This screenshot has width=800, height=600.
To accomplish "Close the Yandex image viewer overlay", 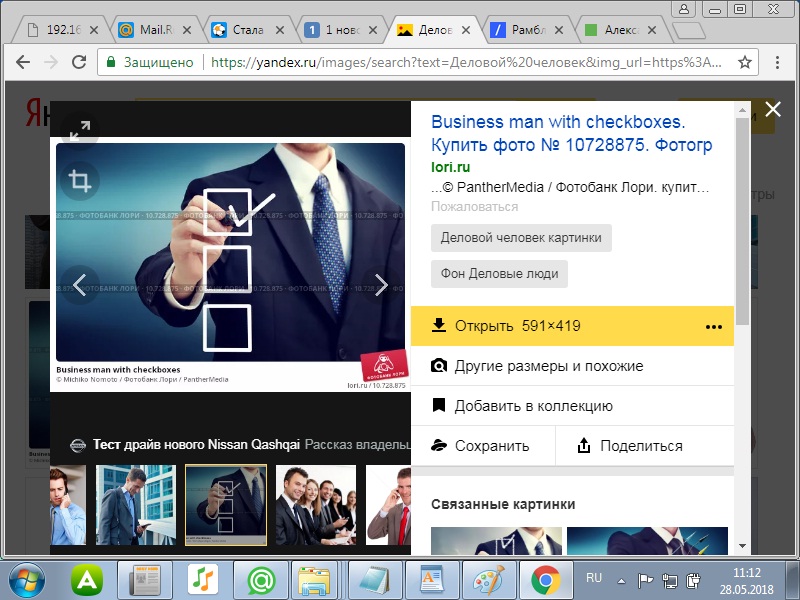I will (773, 109).
